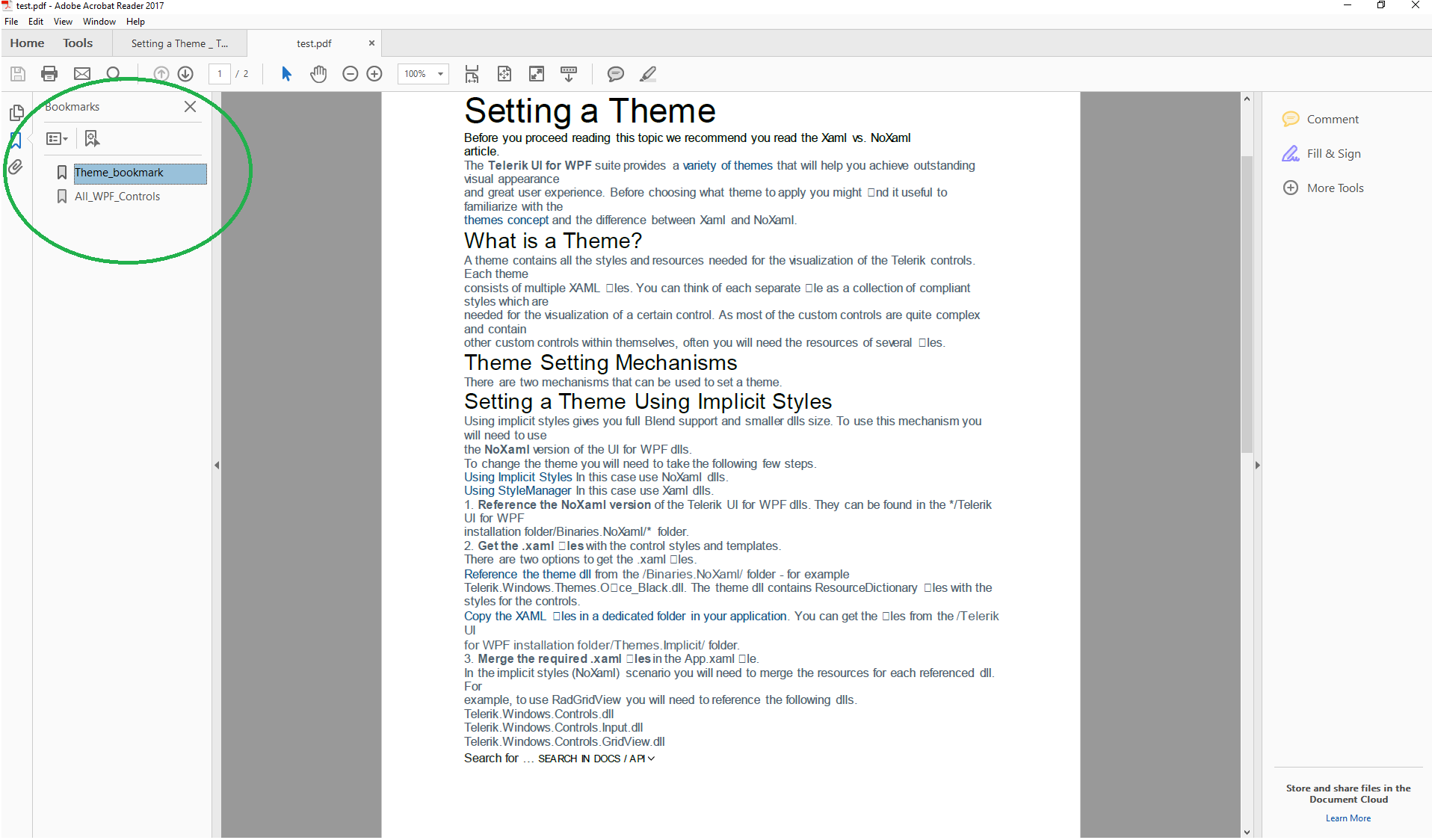Select the Theme_bookmark bookmark
The image size is (1432, 840).
coord(140,173)
